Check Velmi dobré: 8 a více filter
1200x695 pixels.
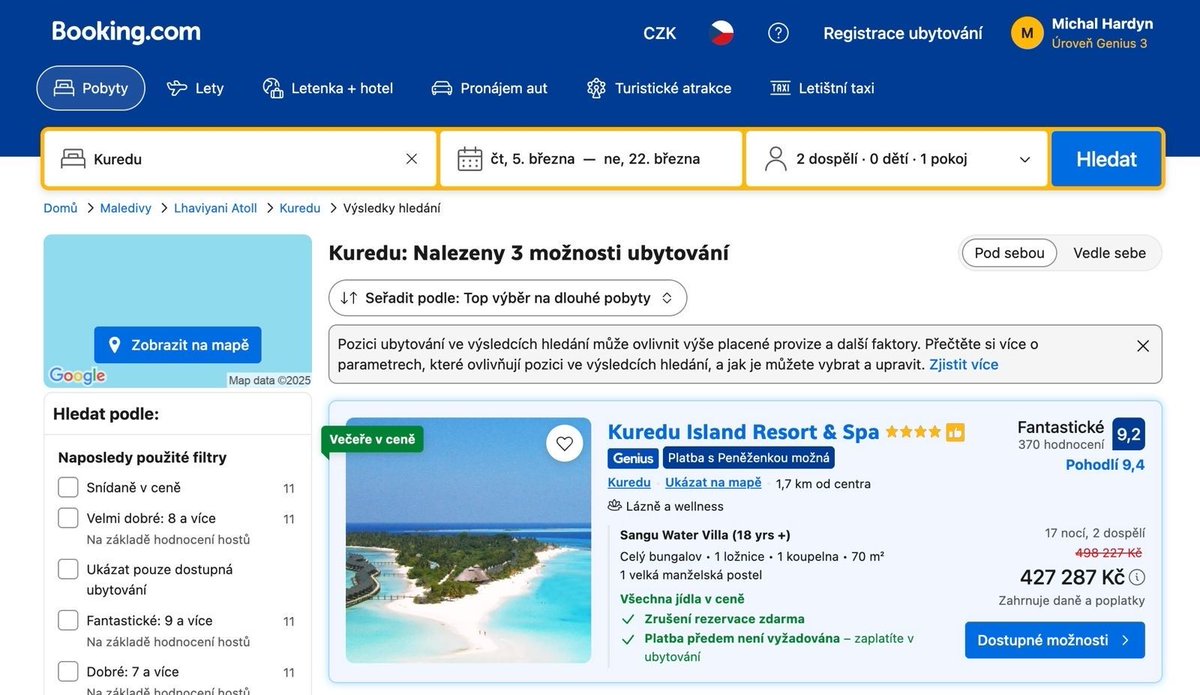[x=68, y=518]
